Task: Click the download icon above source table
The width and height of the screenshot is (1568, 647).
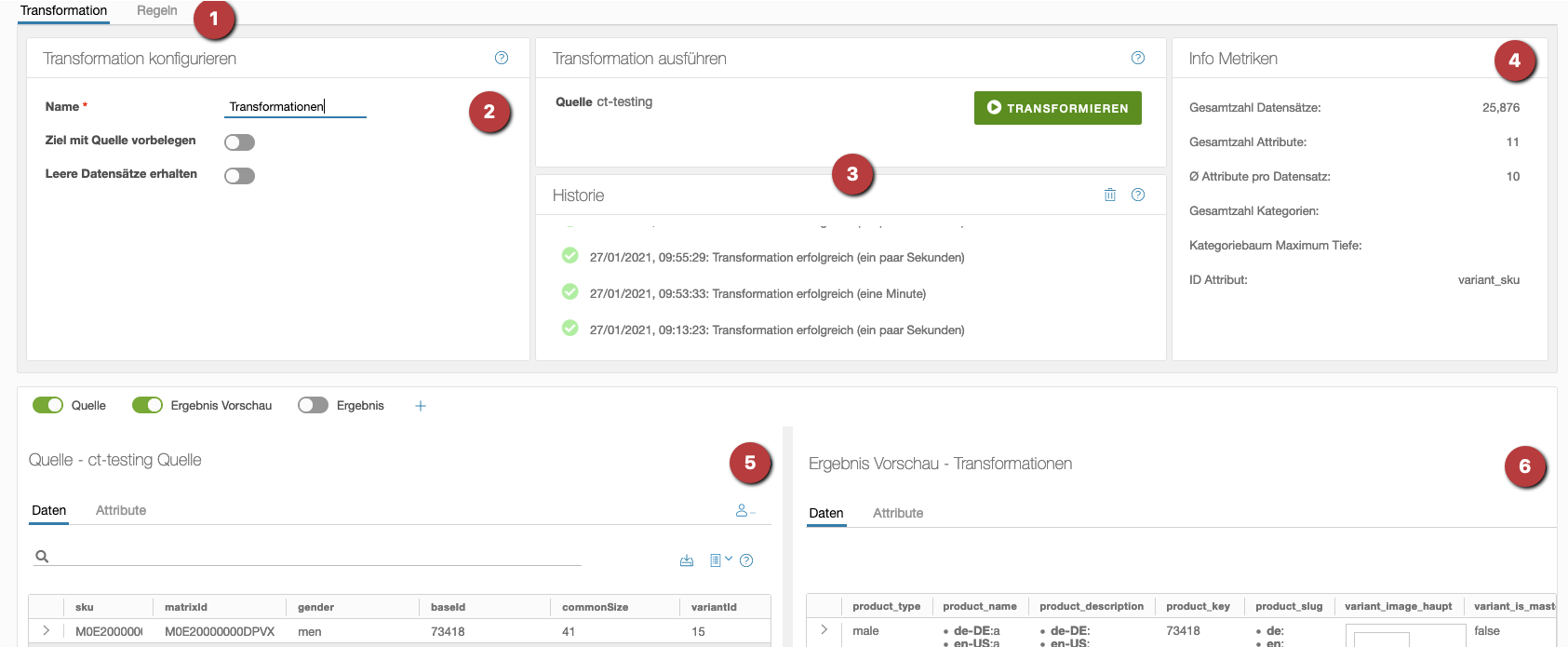Action: (687, 560)
